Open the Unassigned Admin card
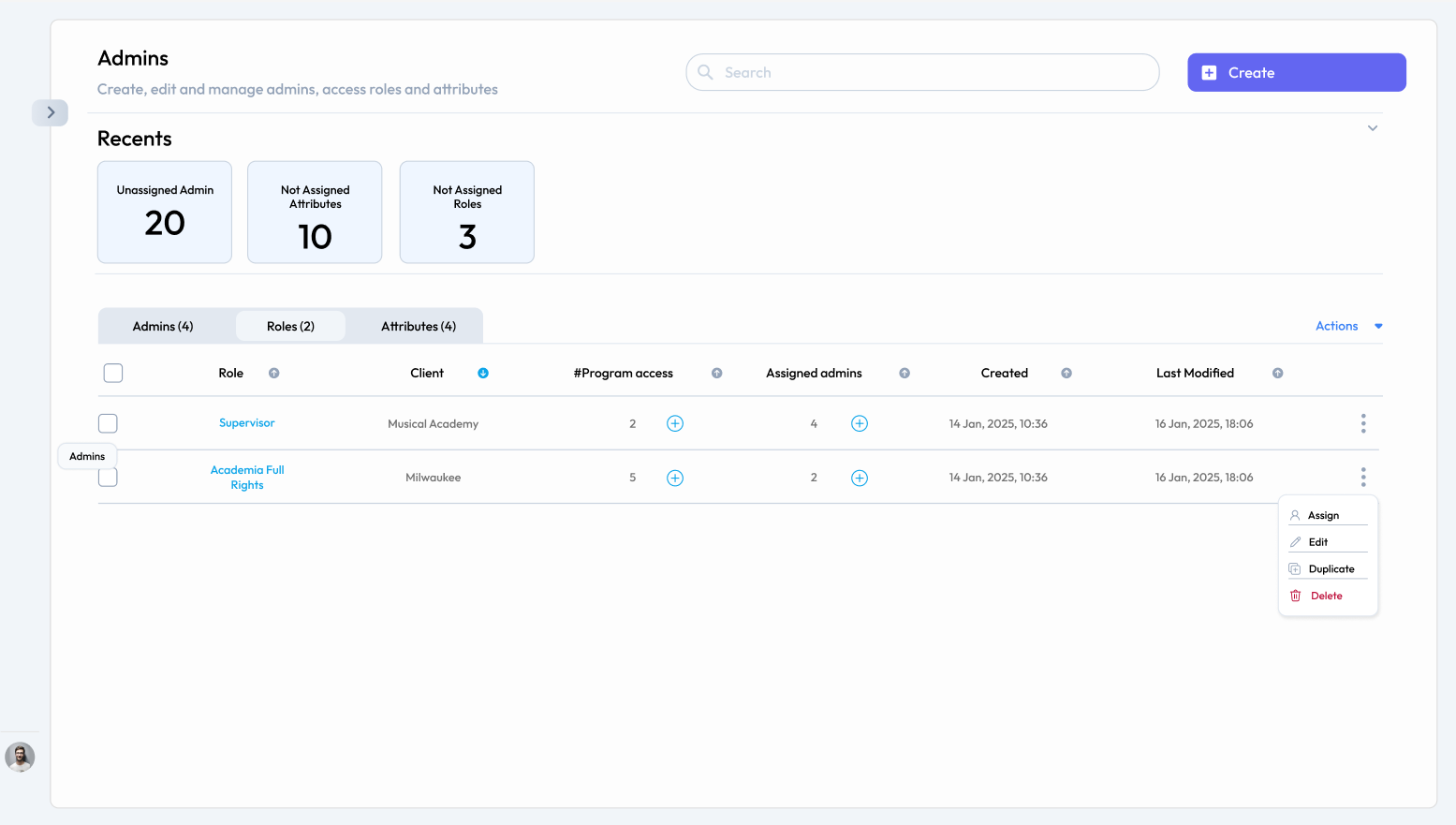The height and width of the screenshot is (825, 1456). point(165,212)
